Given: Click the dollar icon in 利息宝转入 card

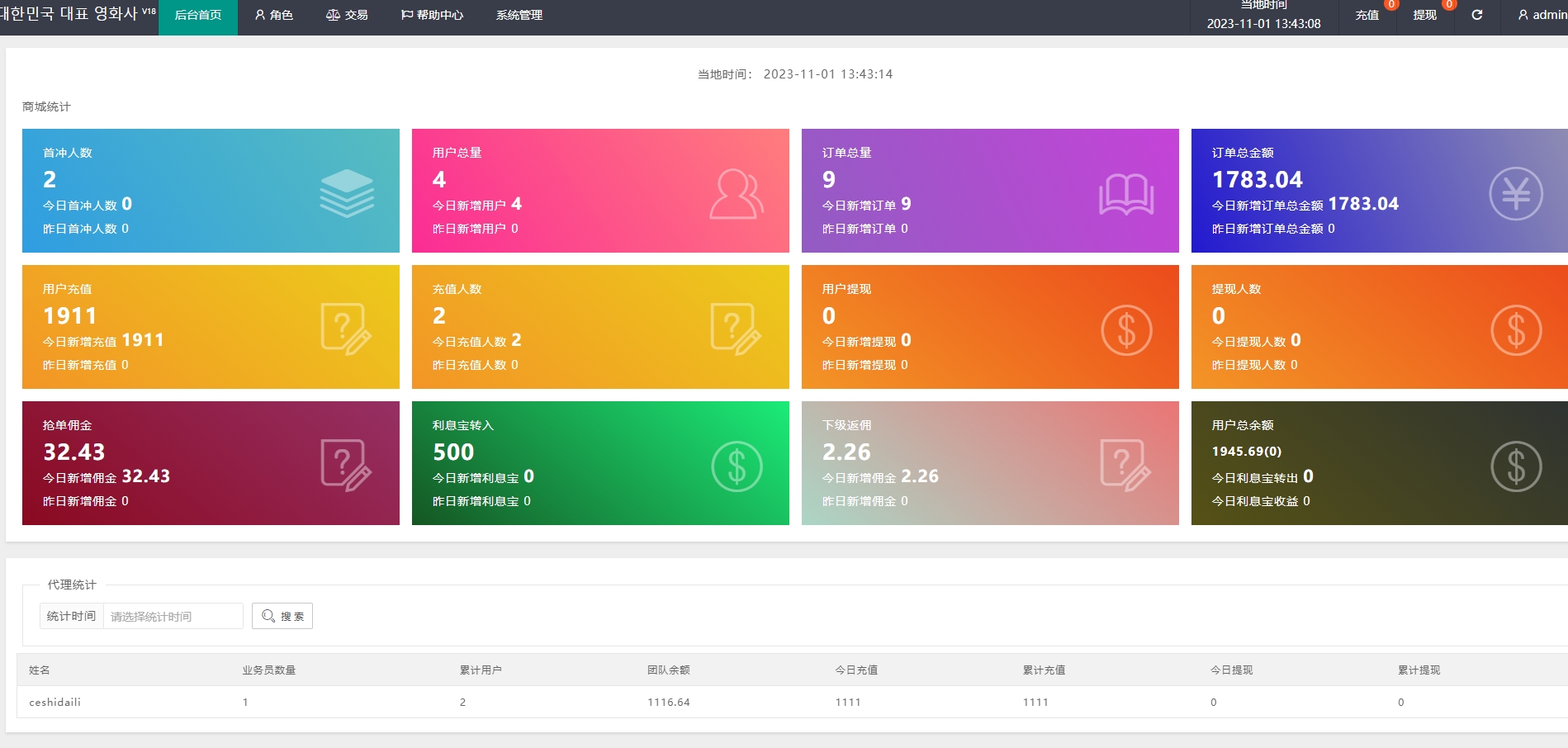Looking at the screenshot, I should [x=736, y=466].
